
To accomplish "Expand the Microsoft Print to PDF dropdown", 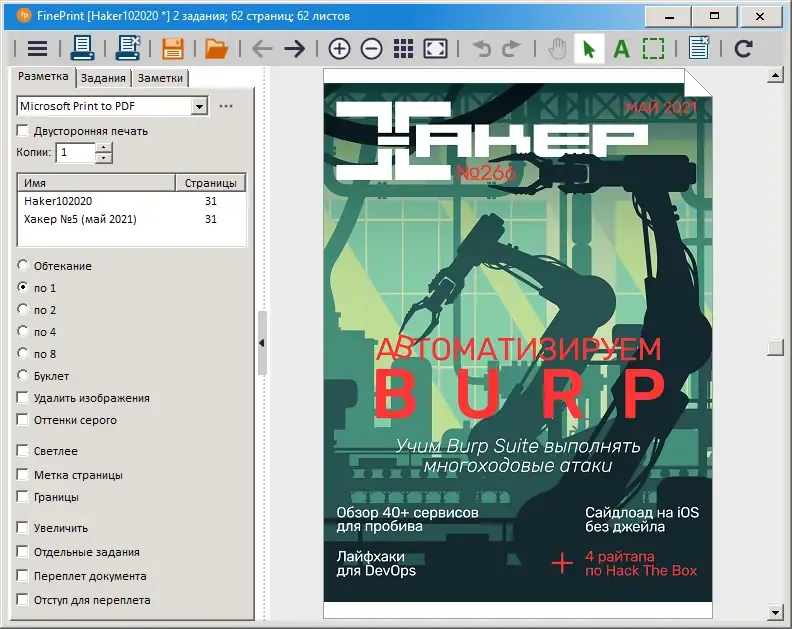I will (x=200, y=106).
